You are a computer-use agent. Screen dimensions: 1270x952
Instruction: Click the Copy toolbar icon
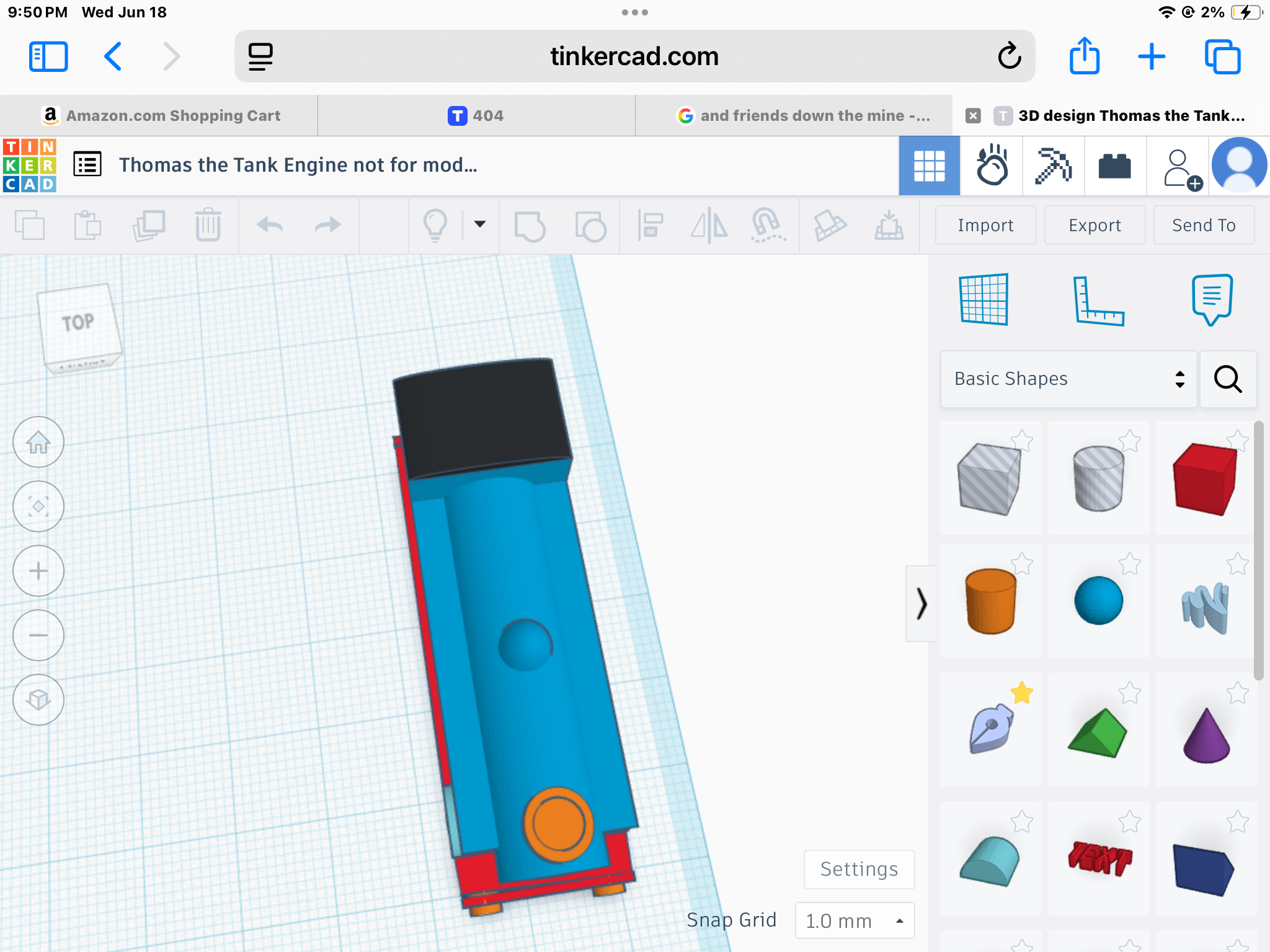[30, 225]
